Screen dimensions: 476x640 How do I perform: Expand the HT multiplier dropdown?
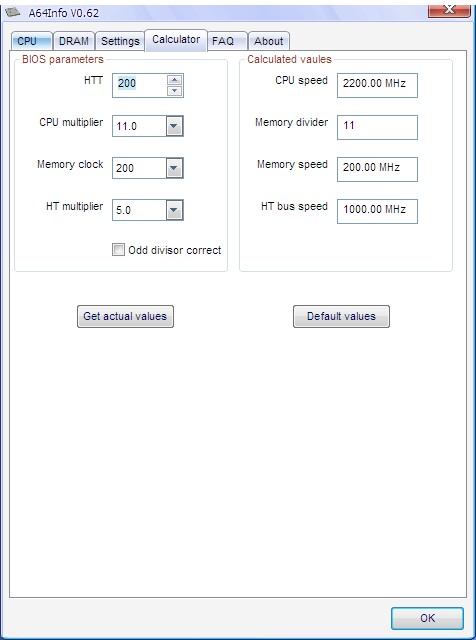(x=174, y=210)
